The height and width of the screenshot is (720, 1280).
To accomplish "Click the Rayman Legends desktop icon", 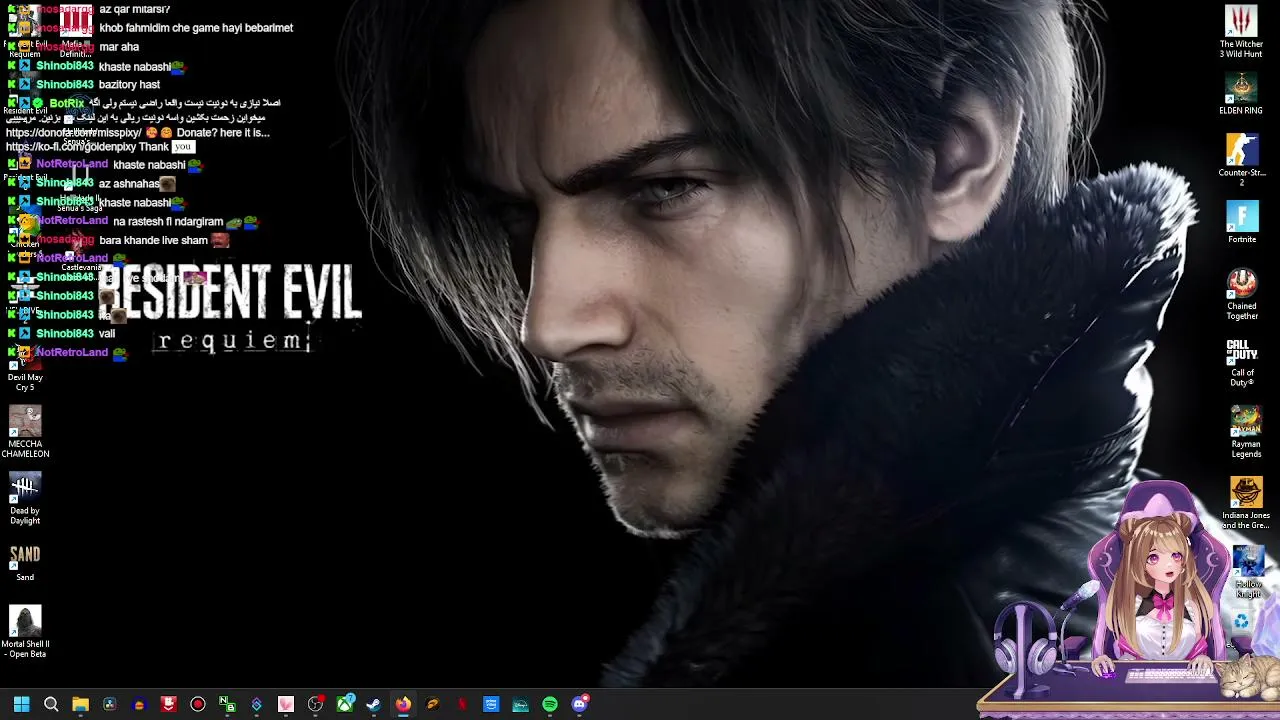I will [1246, 432].
